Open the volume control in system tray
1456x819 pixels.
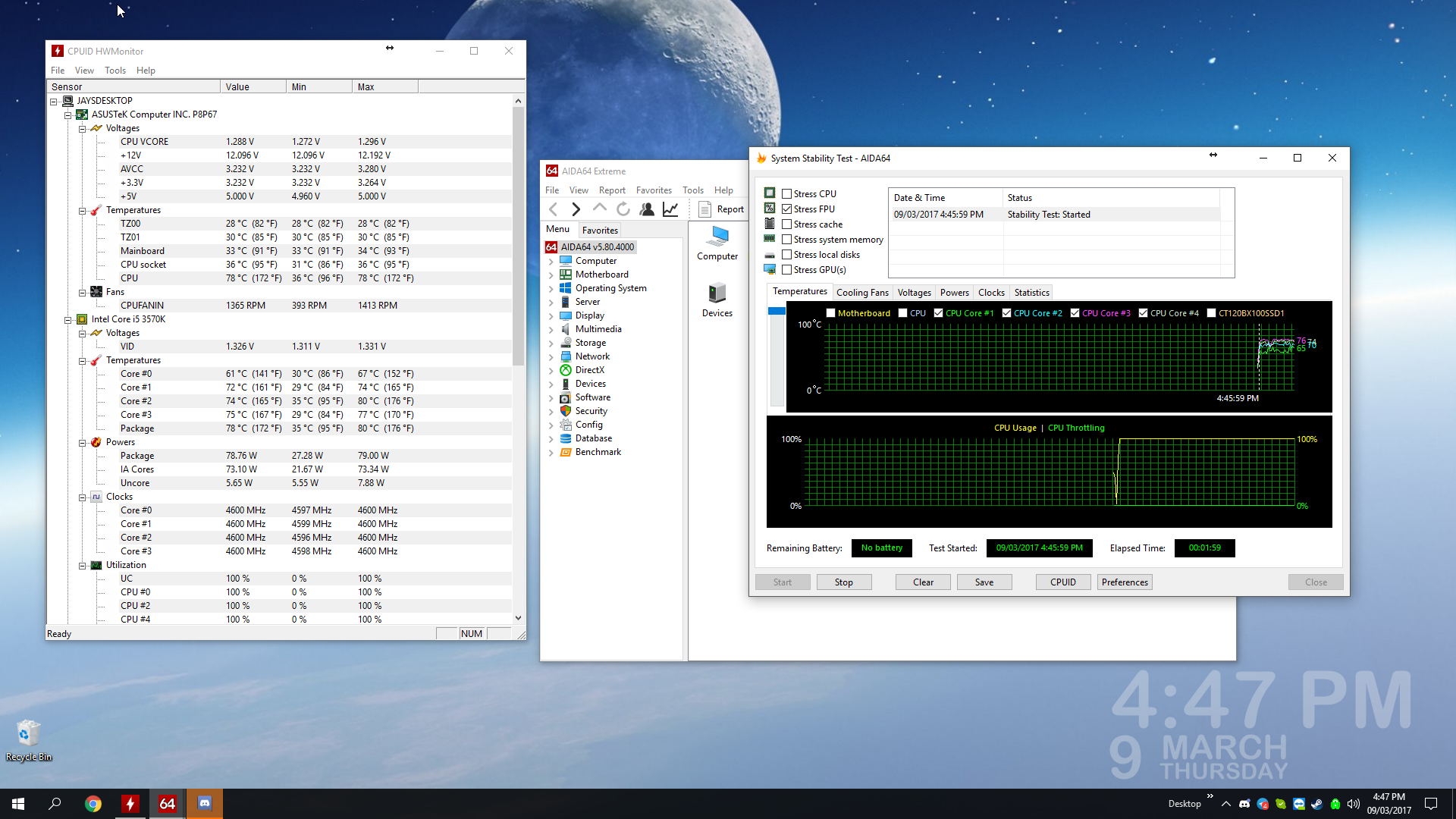point(1354,804)
